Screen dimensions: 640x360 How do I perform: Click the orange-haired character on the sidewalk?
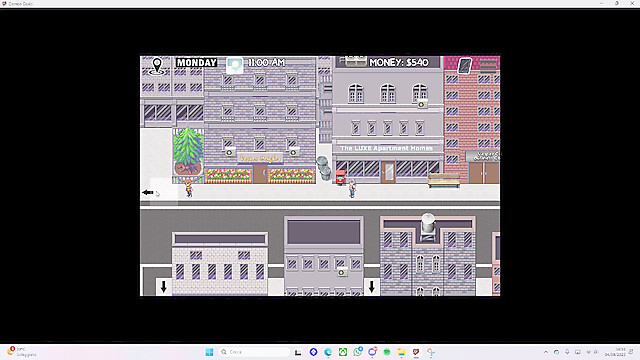coord(189,188)
